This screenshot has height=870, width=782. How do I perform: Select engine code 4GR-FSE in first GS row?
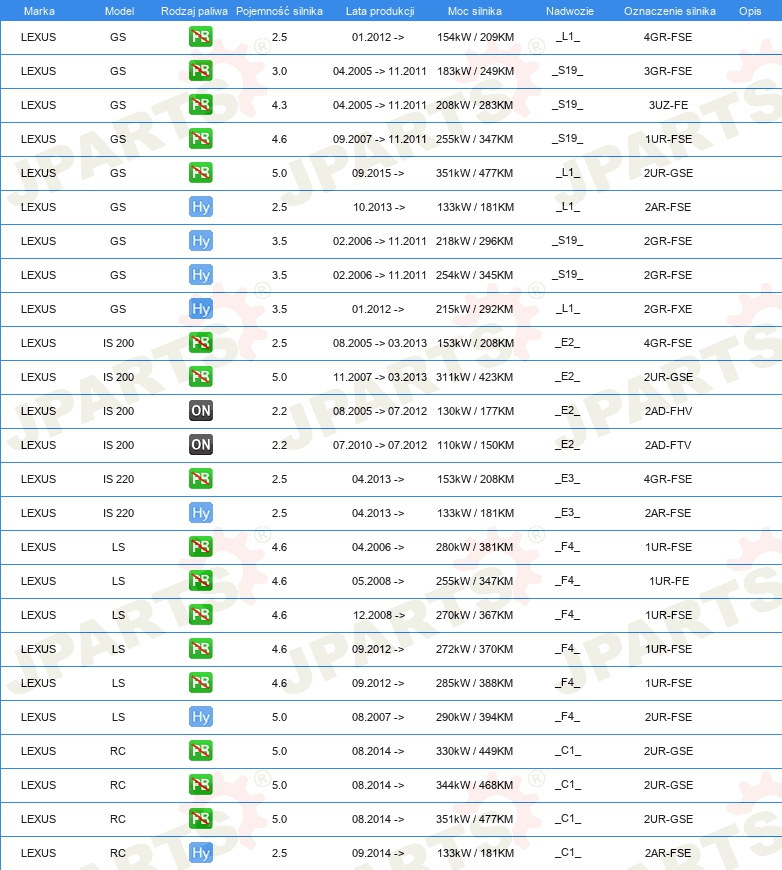pyautogui.click(x=668, y=37)
